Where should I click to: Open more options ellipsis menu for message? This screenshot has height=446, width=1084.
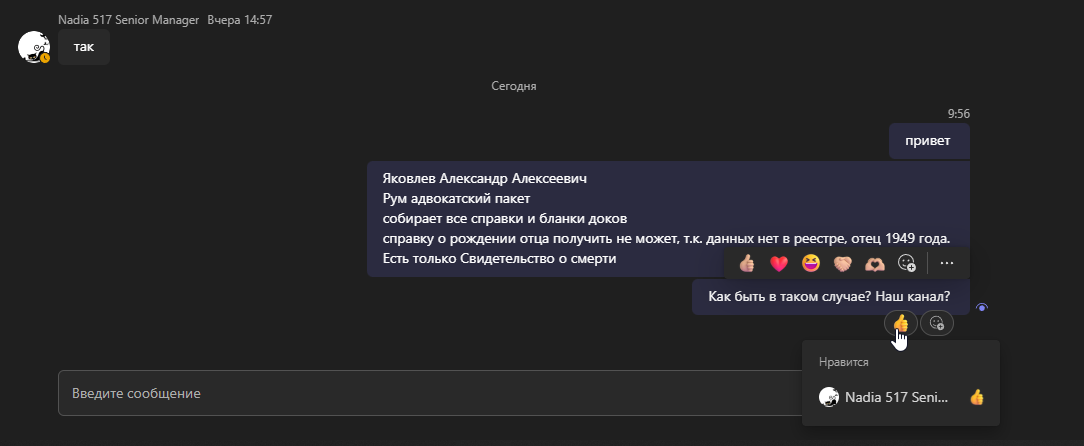click(x=948, y=263)
